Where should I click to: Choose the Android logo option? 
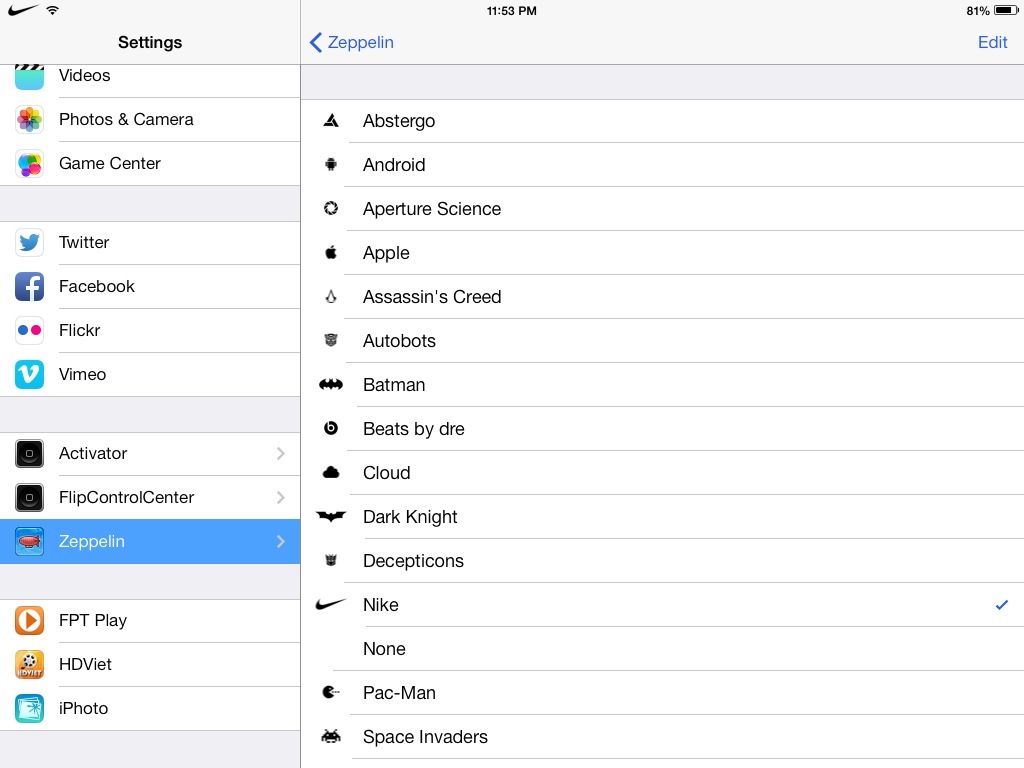(662, 165)
